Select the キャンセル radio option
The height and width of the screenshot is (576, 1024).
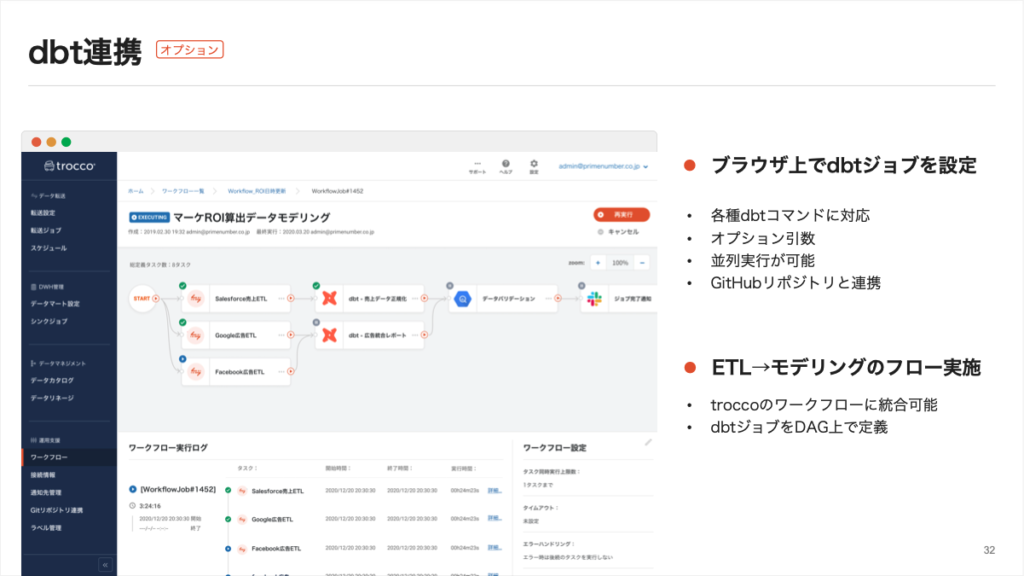tap(600, 232)
